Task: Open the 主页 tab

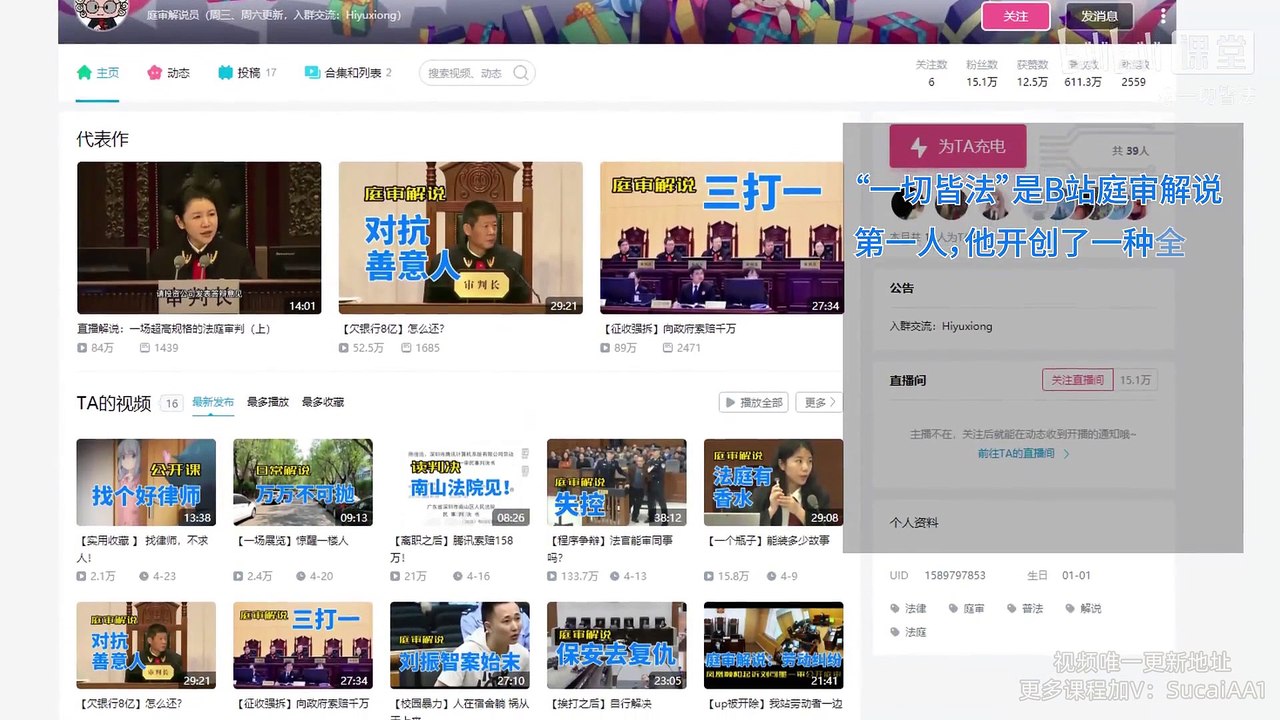Action: [98, 73]
